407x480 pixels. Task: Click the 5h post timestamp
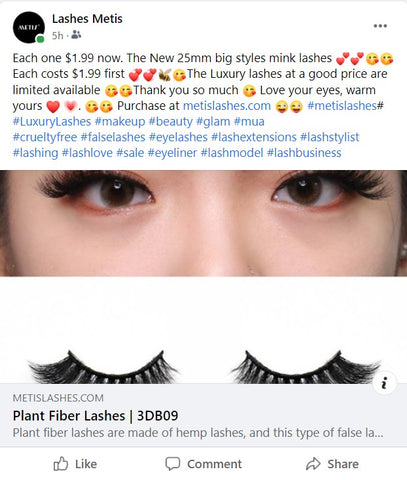[58, 35]
